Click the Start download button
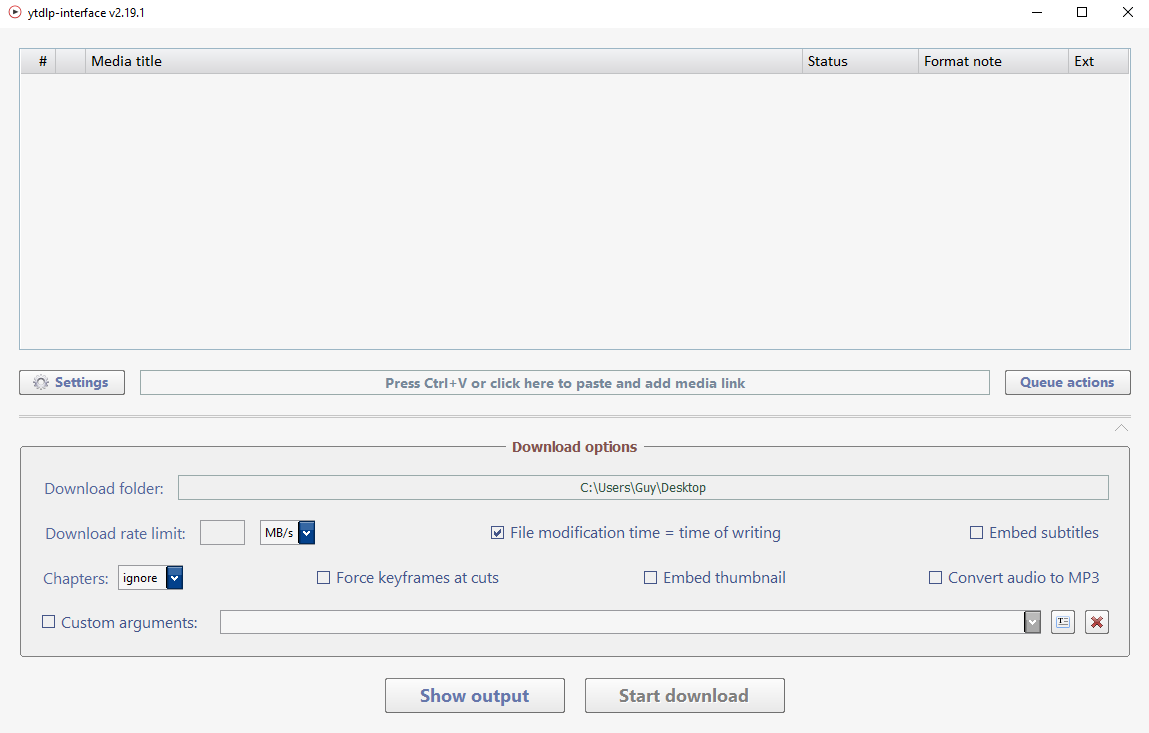Screen dimensions: 1149x733 coord(684,696)
